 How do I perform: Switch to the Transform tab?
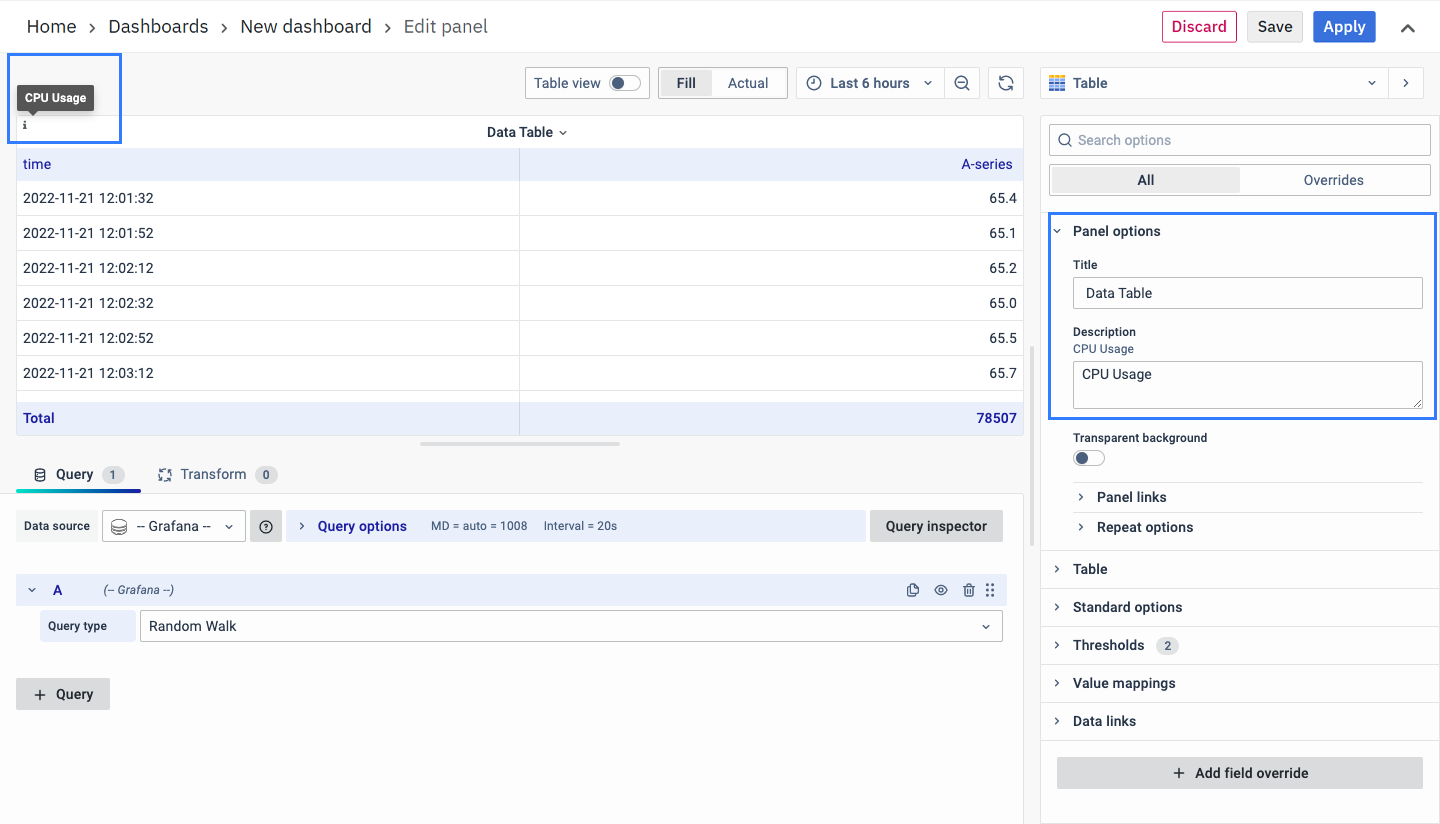215,474
